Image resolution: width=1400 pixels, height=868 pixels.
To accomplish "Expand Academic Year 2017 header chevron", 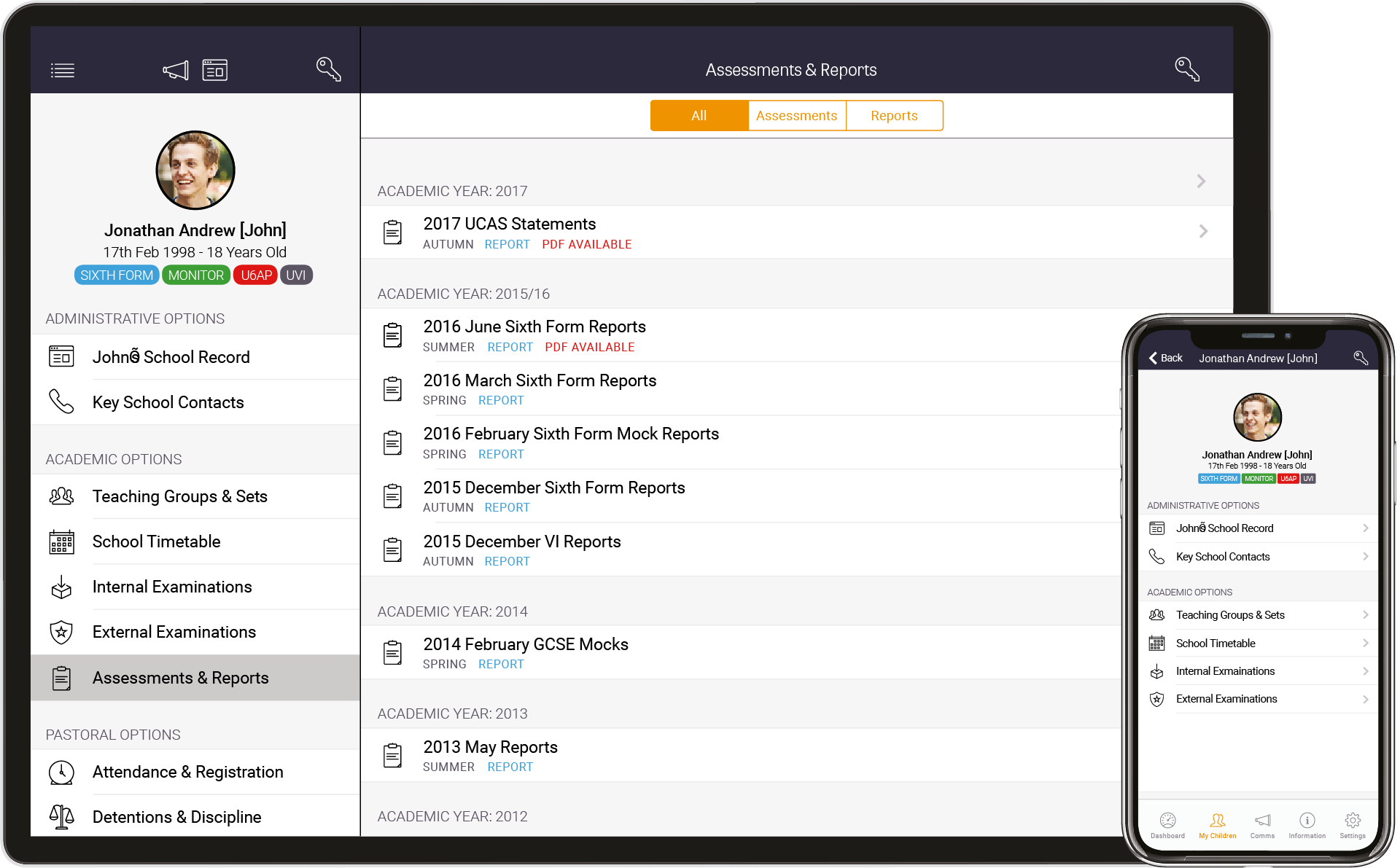I will pyautogui.click(x=1201, y=181).
